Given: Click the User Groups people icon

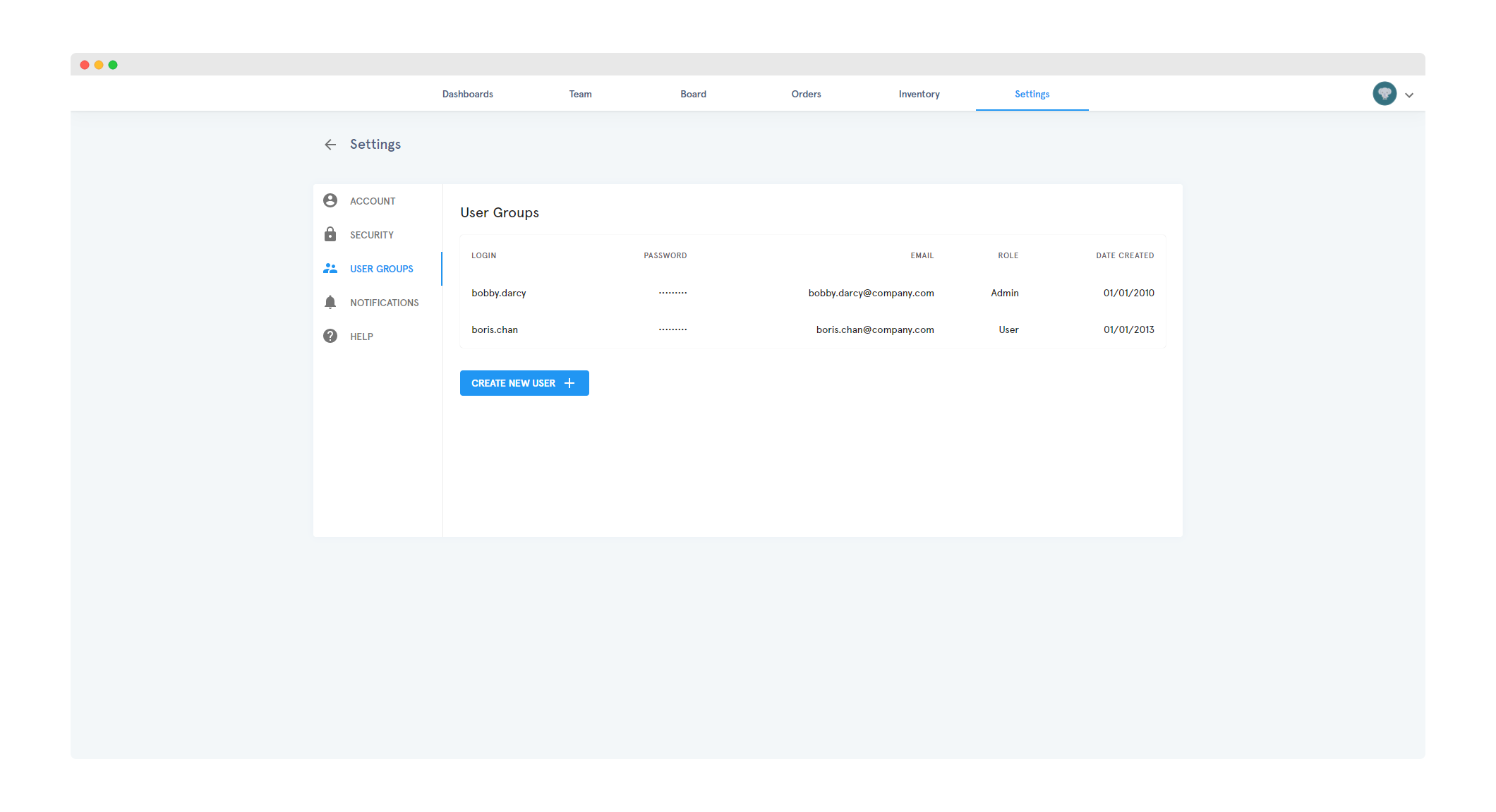Looking at the screenshot, I should click(x=330, y=268).
